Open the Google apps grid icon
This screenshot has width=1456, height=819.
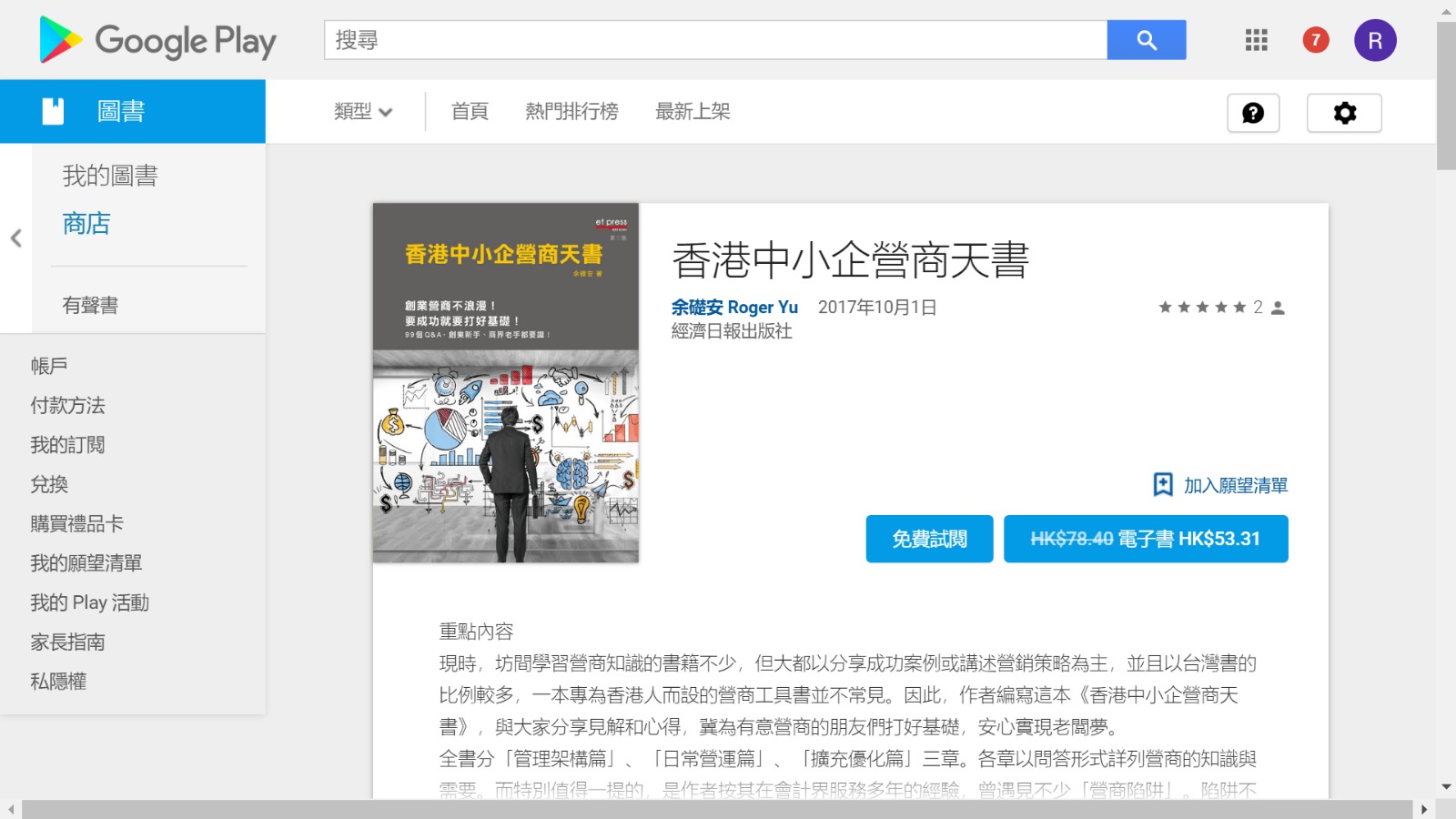[1257, 40]
